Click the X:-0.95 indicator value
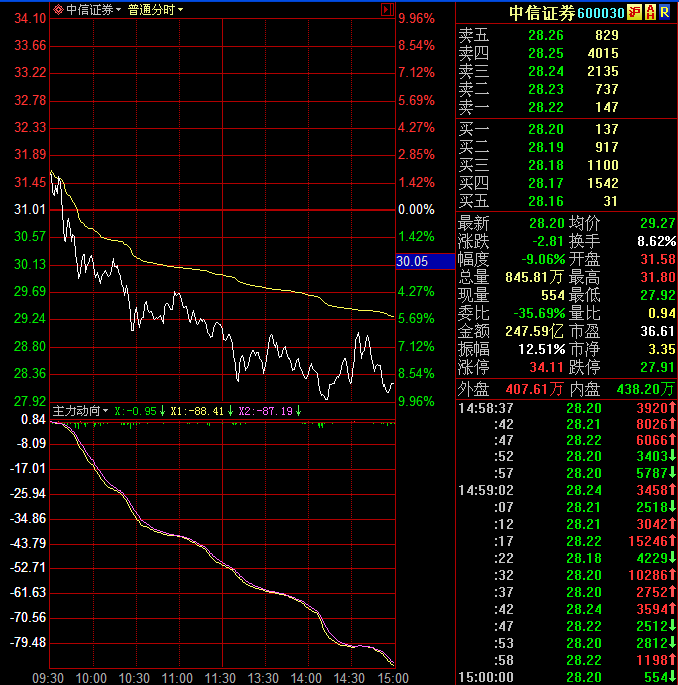 click(139, 411)
